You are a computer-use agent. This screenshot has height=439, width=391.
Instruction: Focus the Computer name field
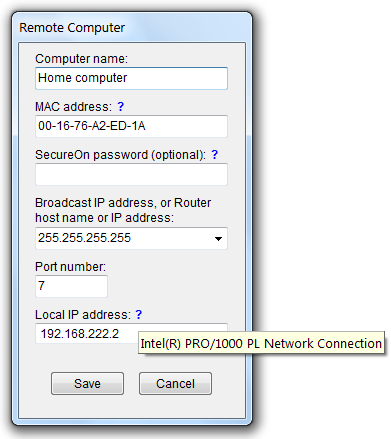(x=131, y=78)
